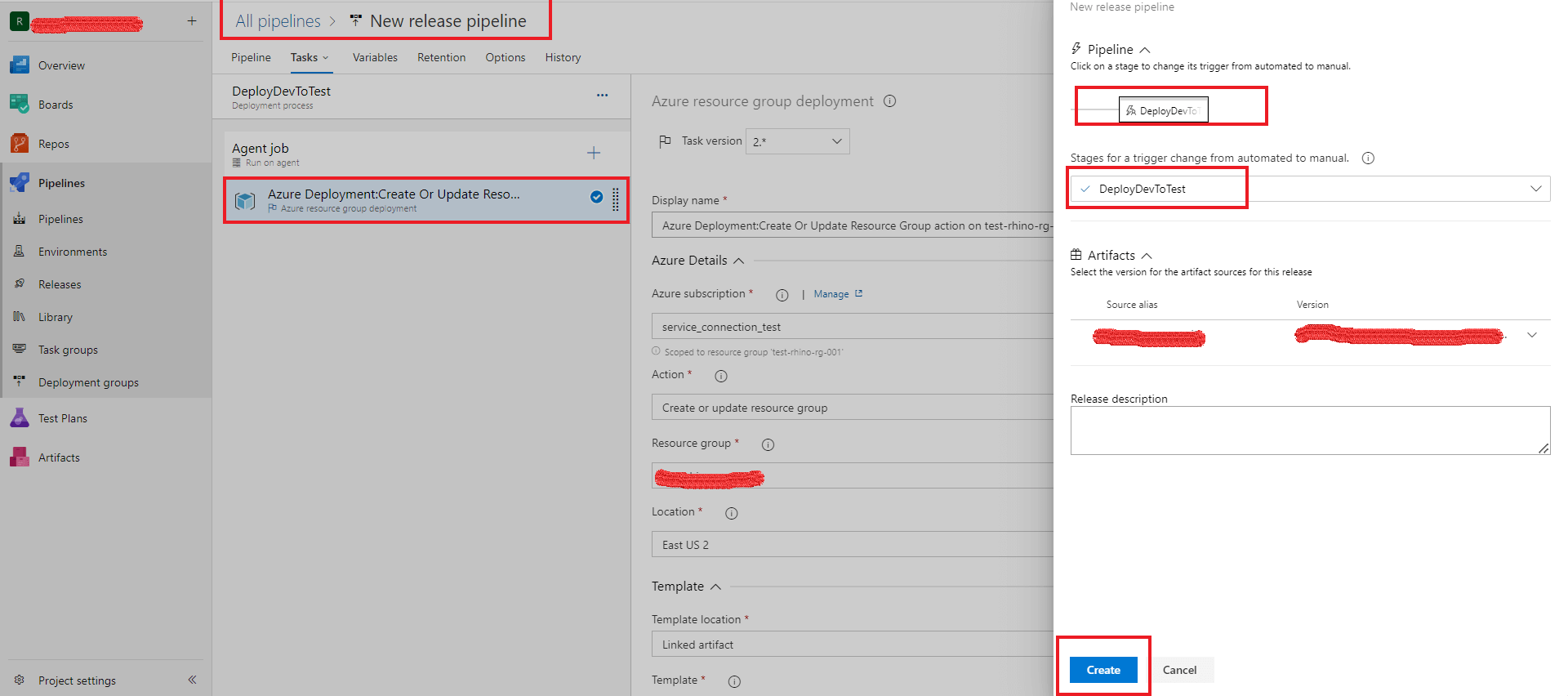Expand the artifact version dropdown chevron
The image size is (1568, 696).
1531,335
